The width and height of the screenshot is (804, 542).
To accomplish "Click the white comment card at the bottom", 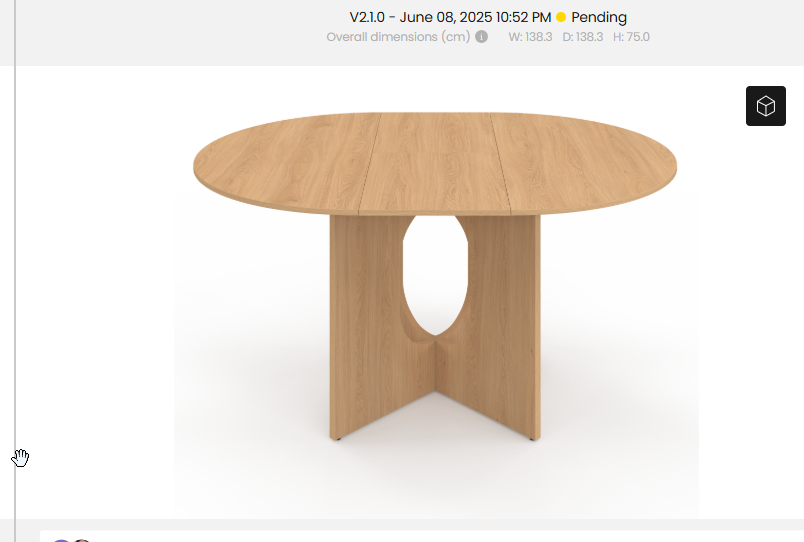I will coord(421,536).
